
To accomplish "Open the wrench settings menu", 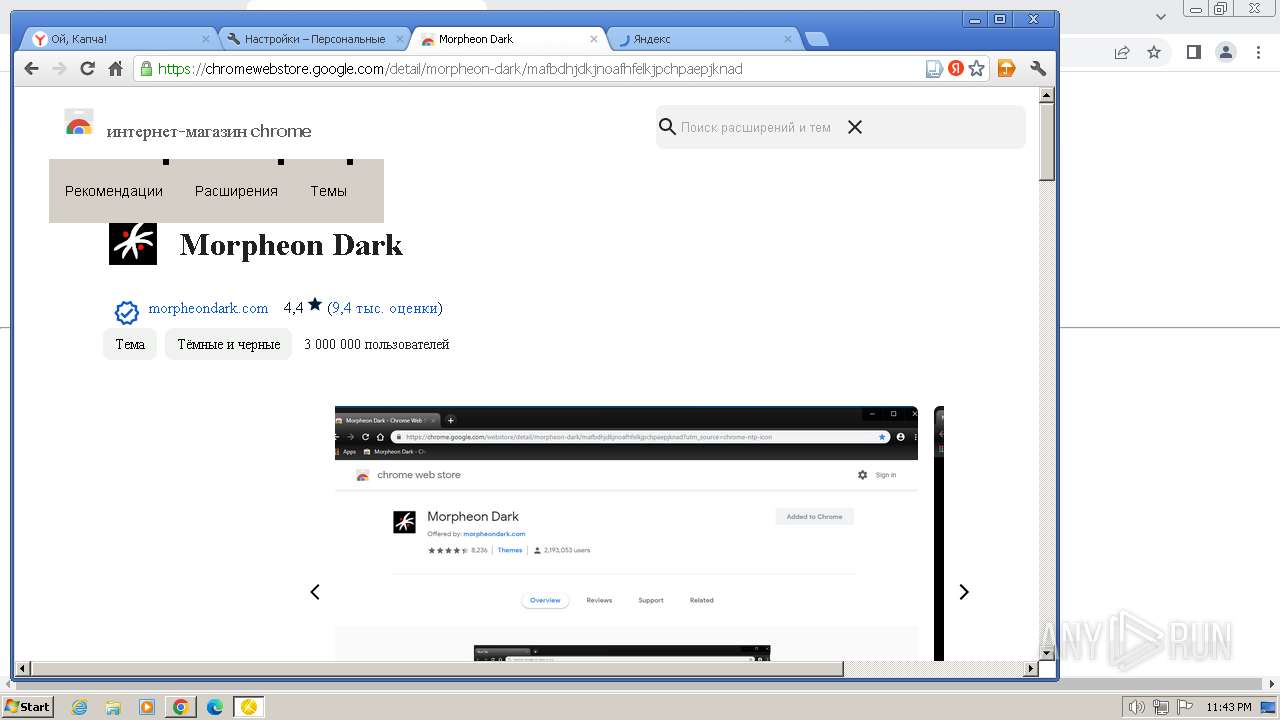I will click(1038, 69).
